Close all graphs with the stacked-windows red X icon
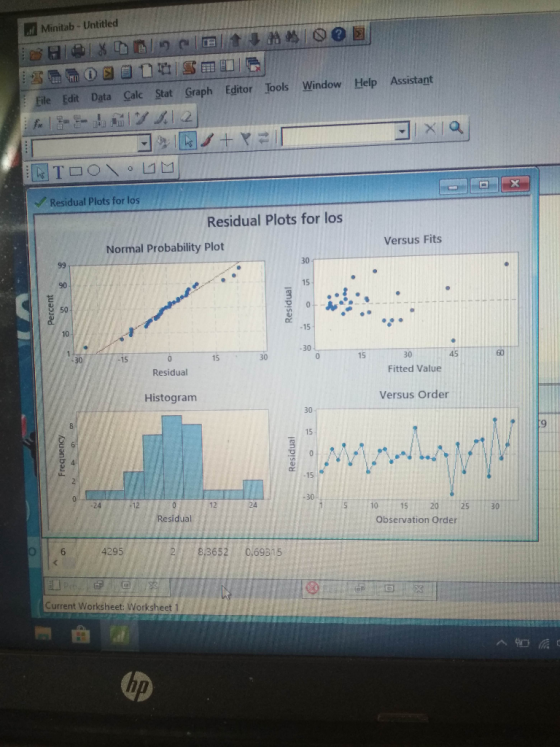 (x=253, y=64)
